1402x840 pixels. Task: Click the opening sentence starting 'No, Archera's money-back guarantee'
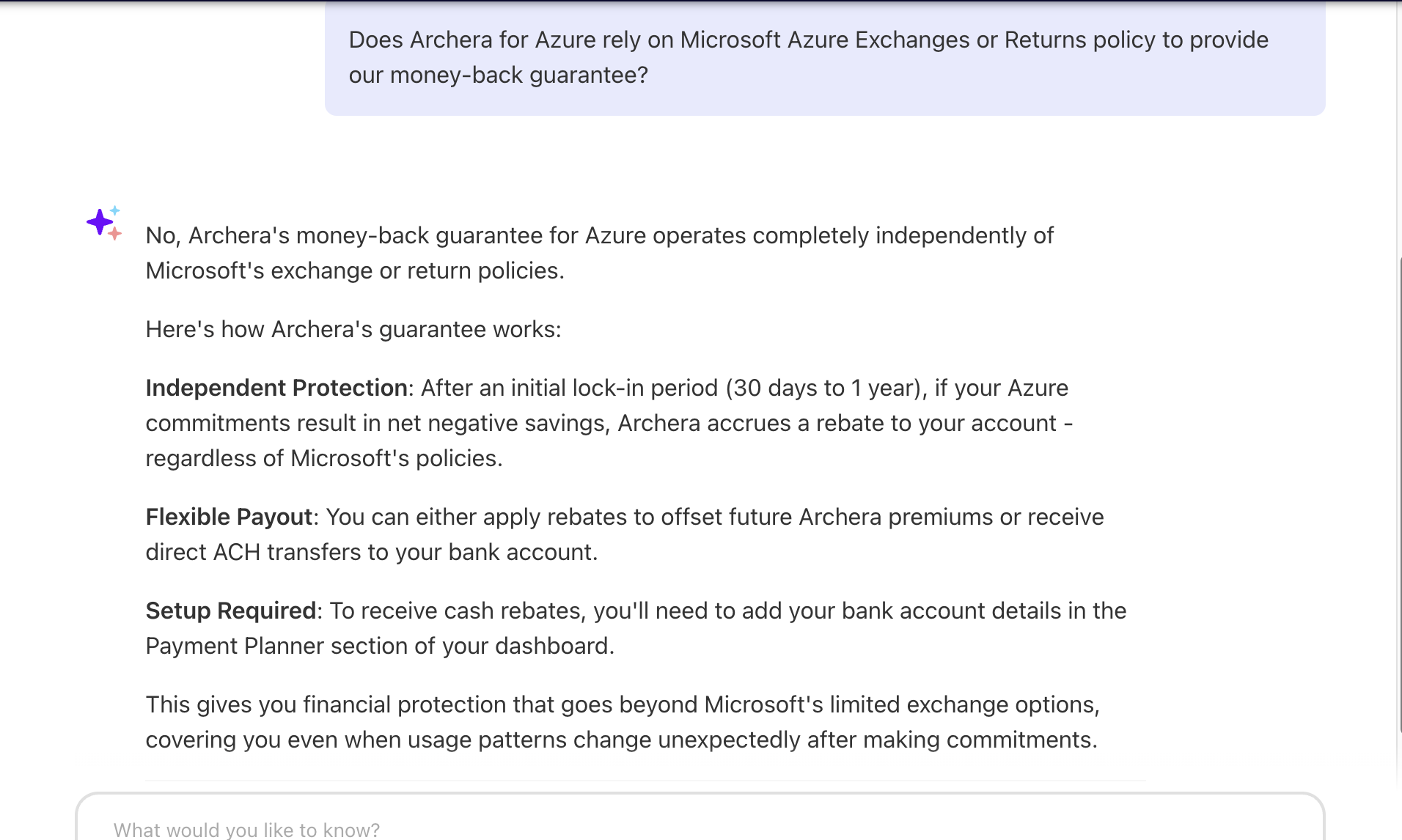[599, 253]
